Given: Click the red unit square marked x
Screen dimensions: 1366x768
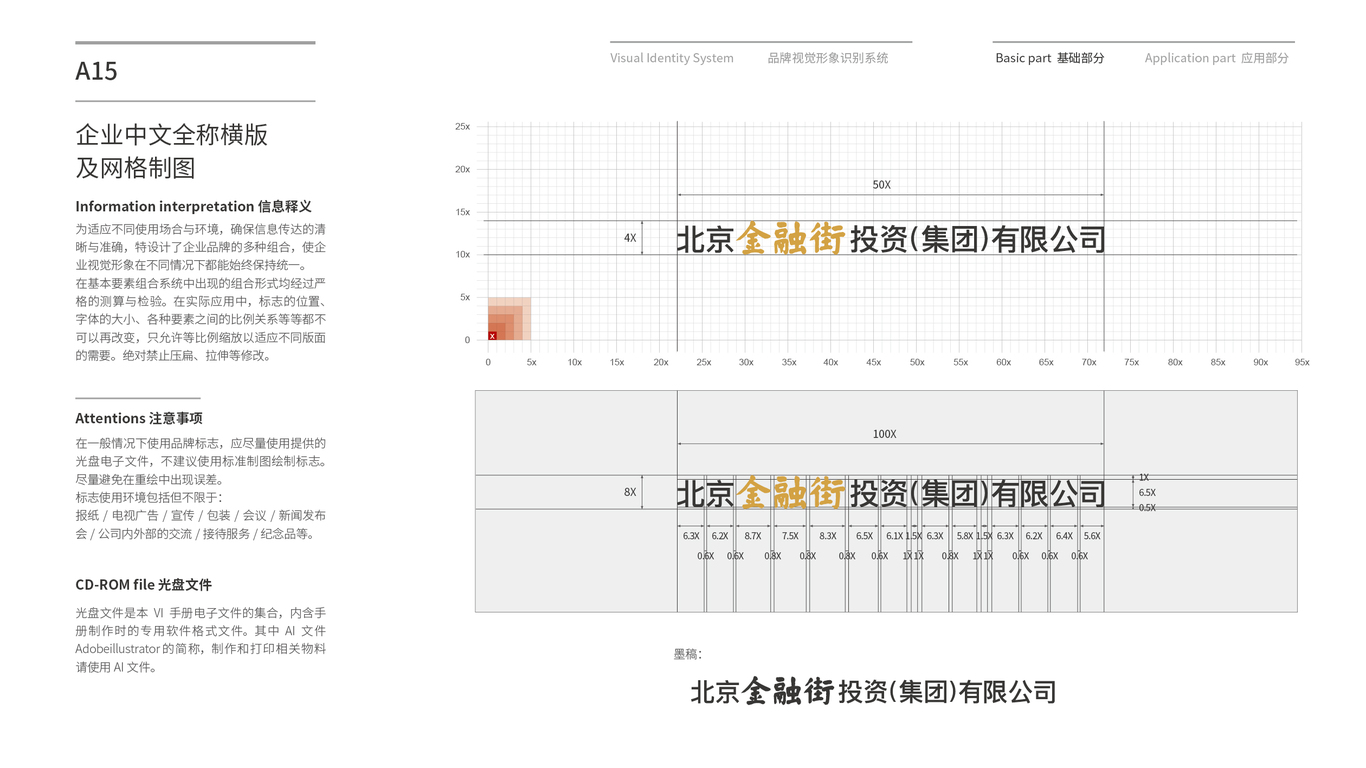Looking at the screenshot, I should coord(492,336).
